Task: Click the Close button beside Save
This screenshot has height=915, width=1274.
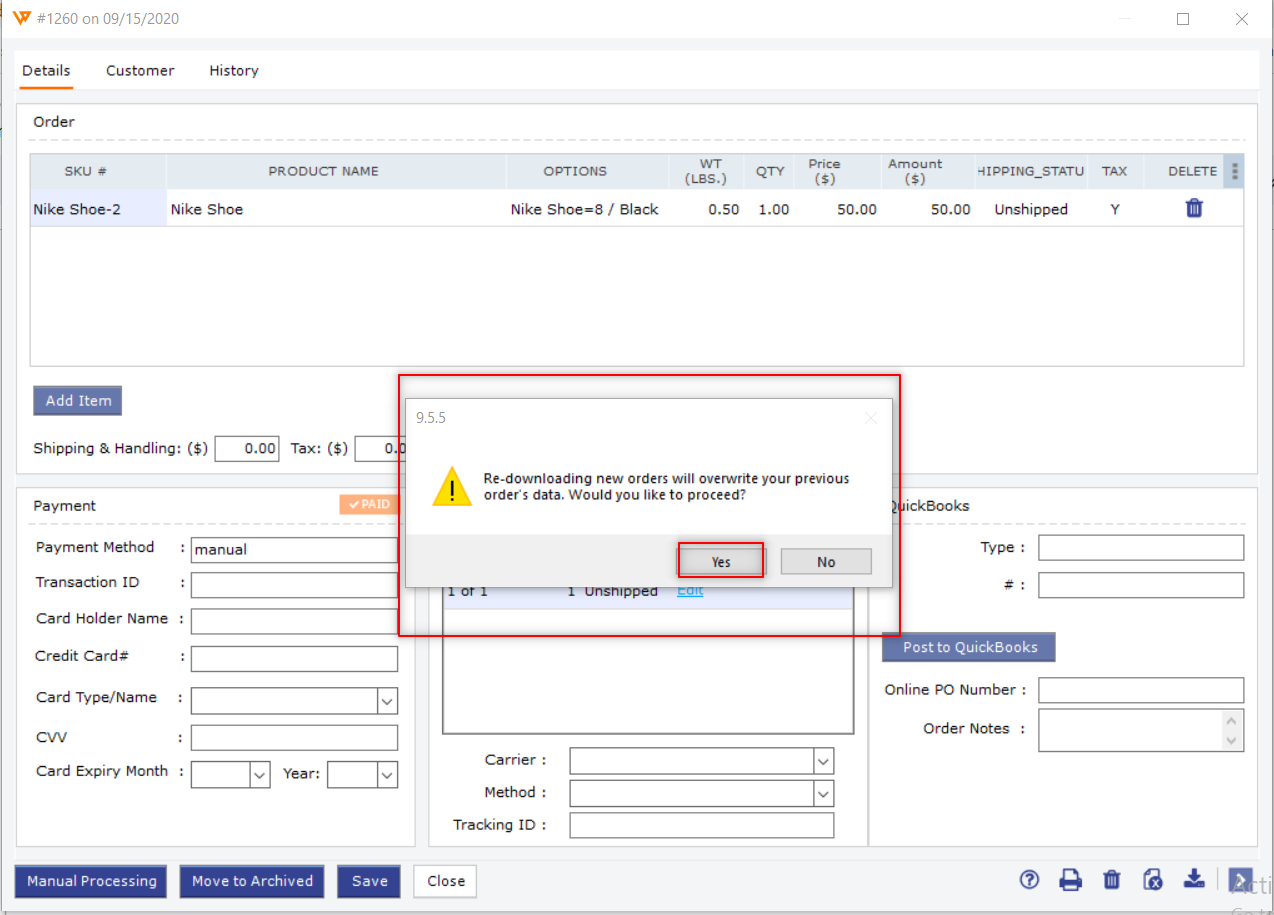Action: pyautogui.click(x=445, y=881)
